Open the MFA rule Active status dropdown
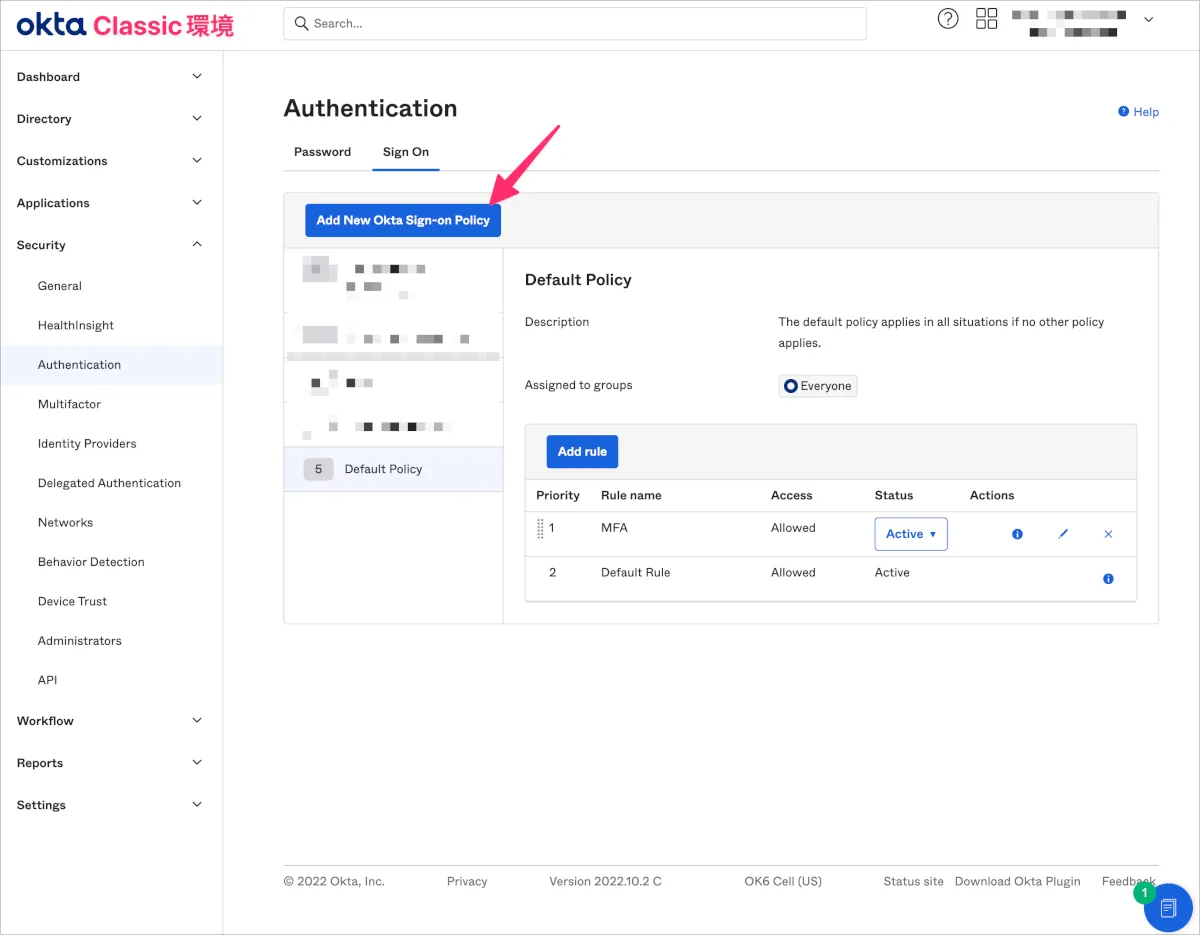 [910, 534]
